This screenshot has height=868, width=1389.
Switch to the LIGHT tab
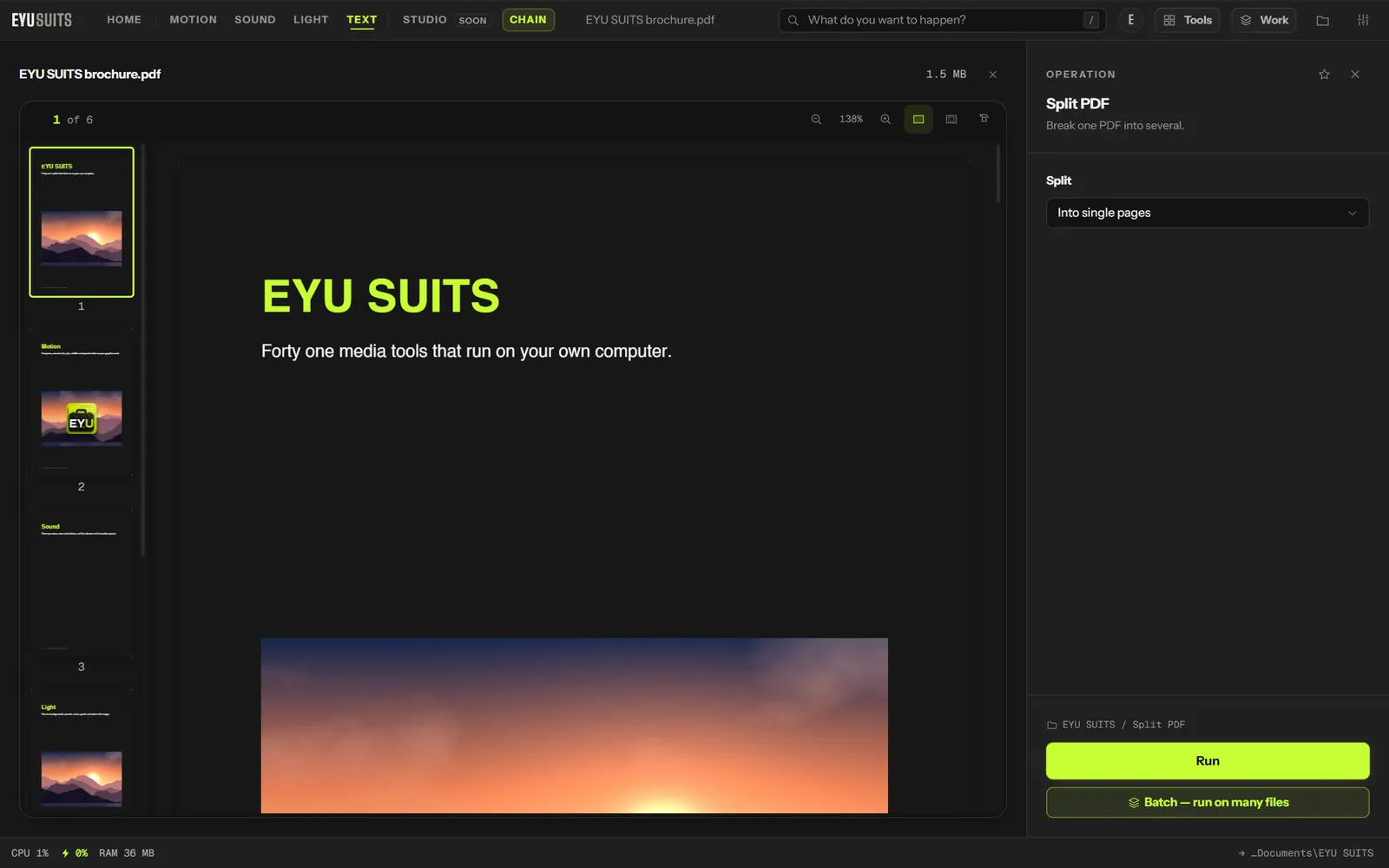coord(311,20)
